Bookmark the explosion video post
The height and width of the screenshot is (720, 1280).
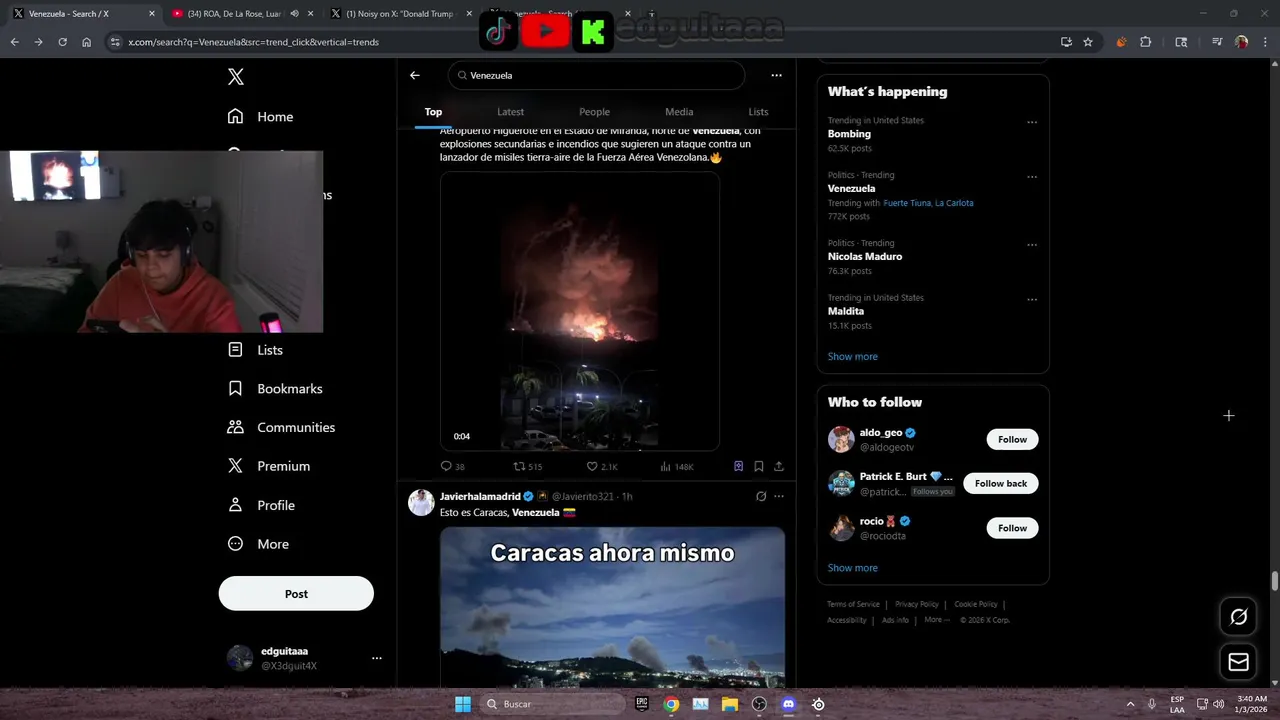tap(759, 466)
